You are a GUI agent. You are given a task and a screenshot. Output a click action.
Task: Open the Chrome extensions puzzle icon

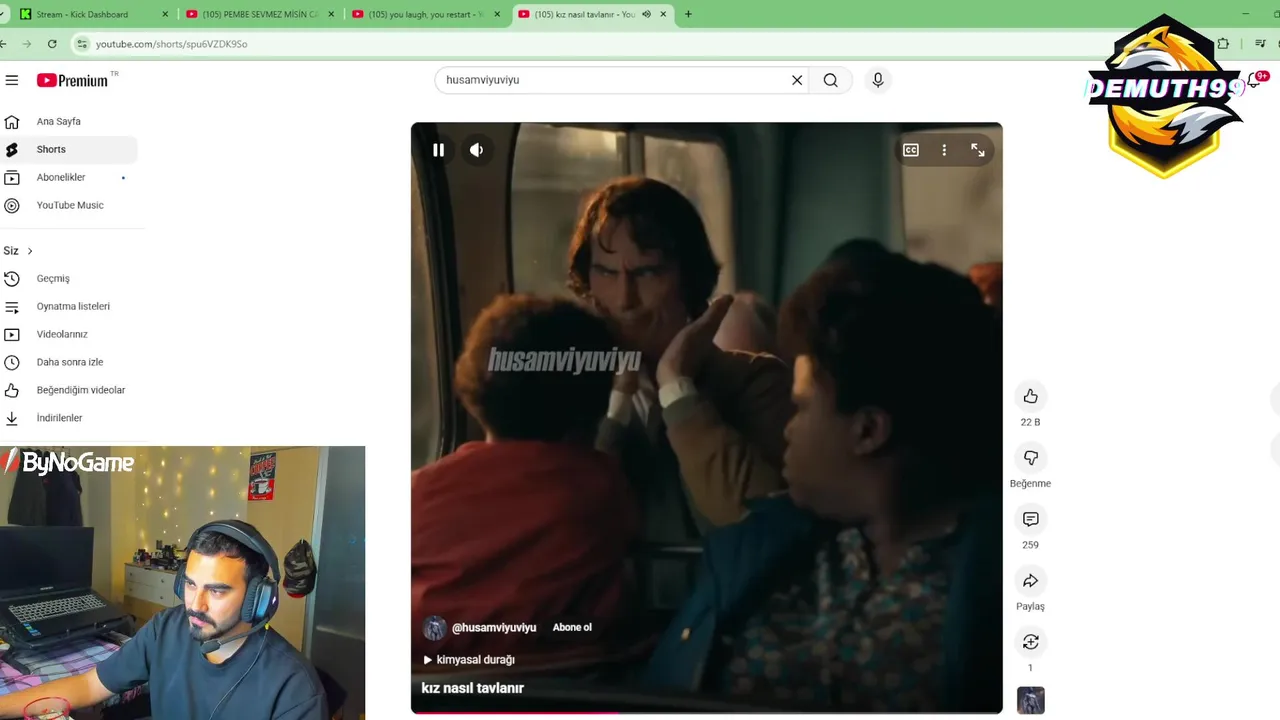(1223, 44)
